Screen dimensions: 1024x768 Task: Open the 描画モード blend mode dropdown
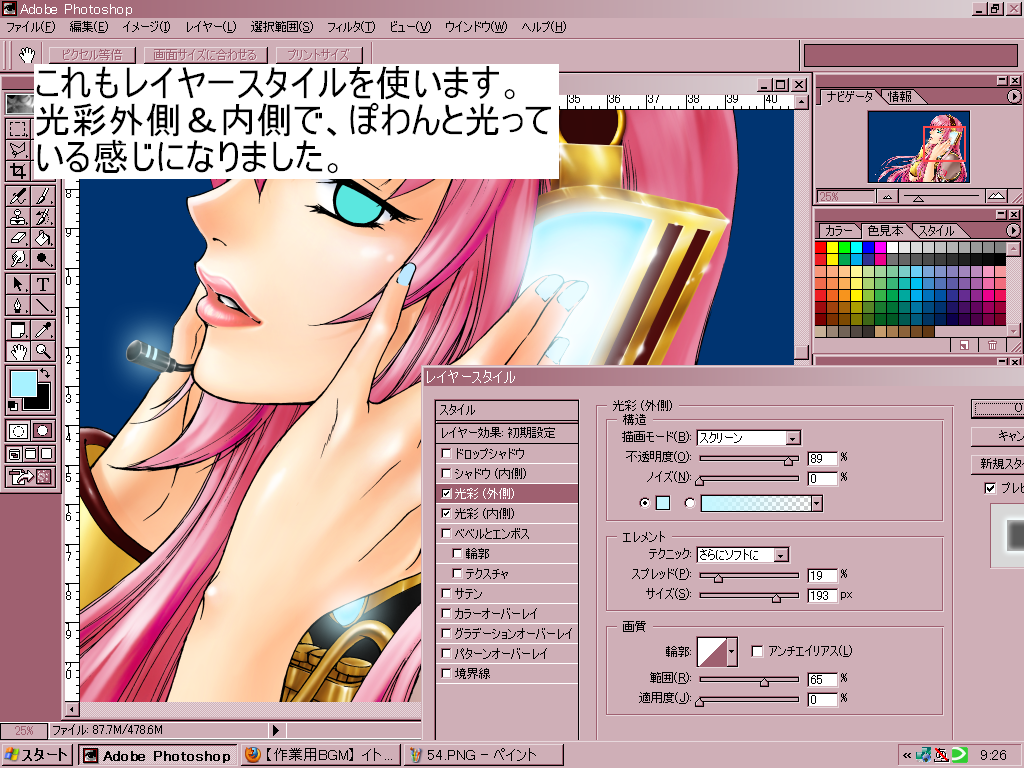coord(793,438)
